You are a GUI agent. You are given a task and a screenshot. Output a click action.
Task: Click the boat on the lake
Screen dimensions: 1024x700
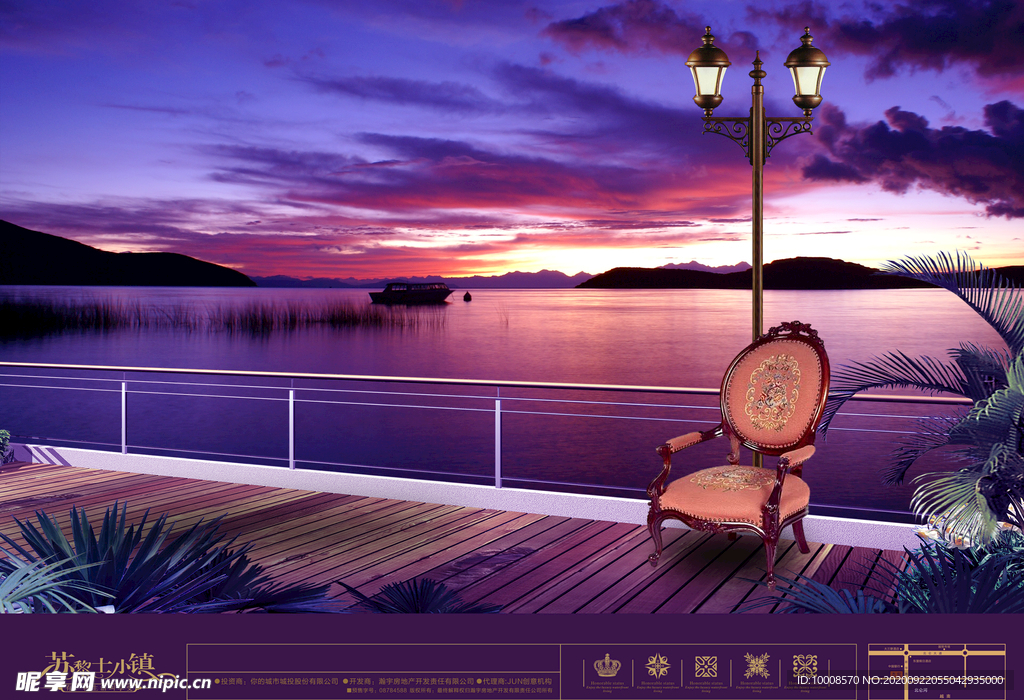pyautogui.click(x=411, y=293)
